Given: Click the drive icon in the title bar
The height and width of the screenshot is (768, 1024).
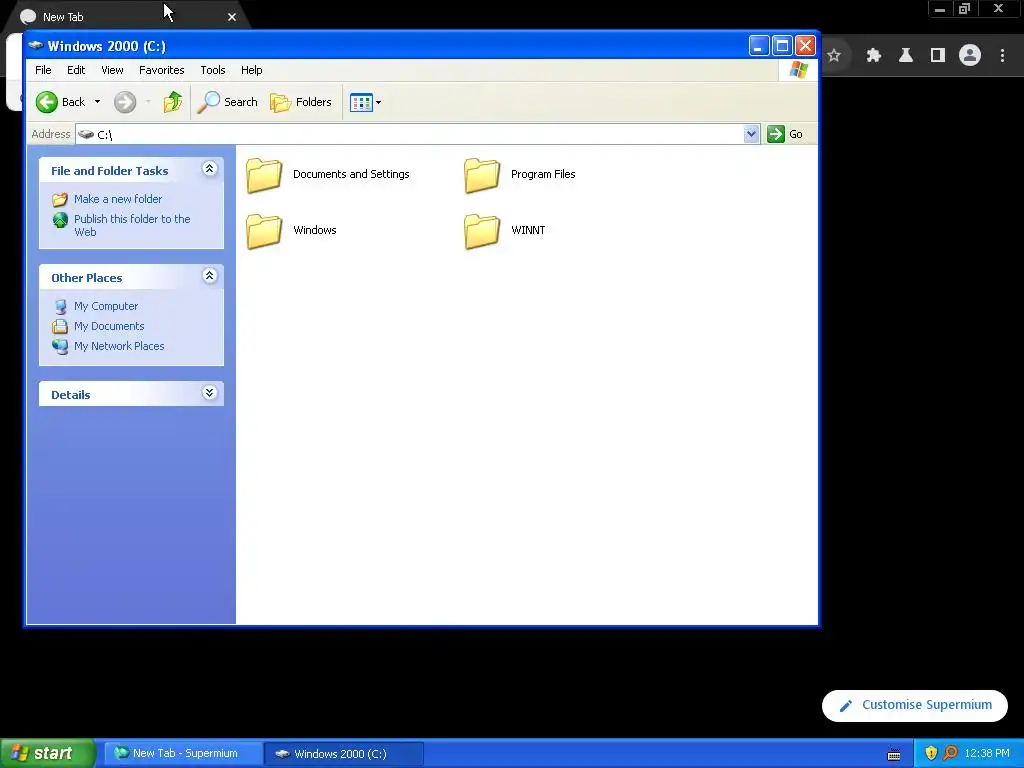Looking at the screenshot, I should (36, 46).
